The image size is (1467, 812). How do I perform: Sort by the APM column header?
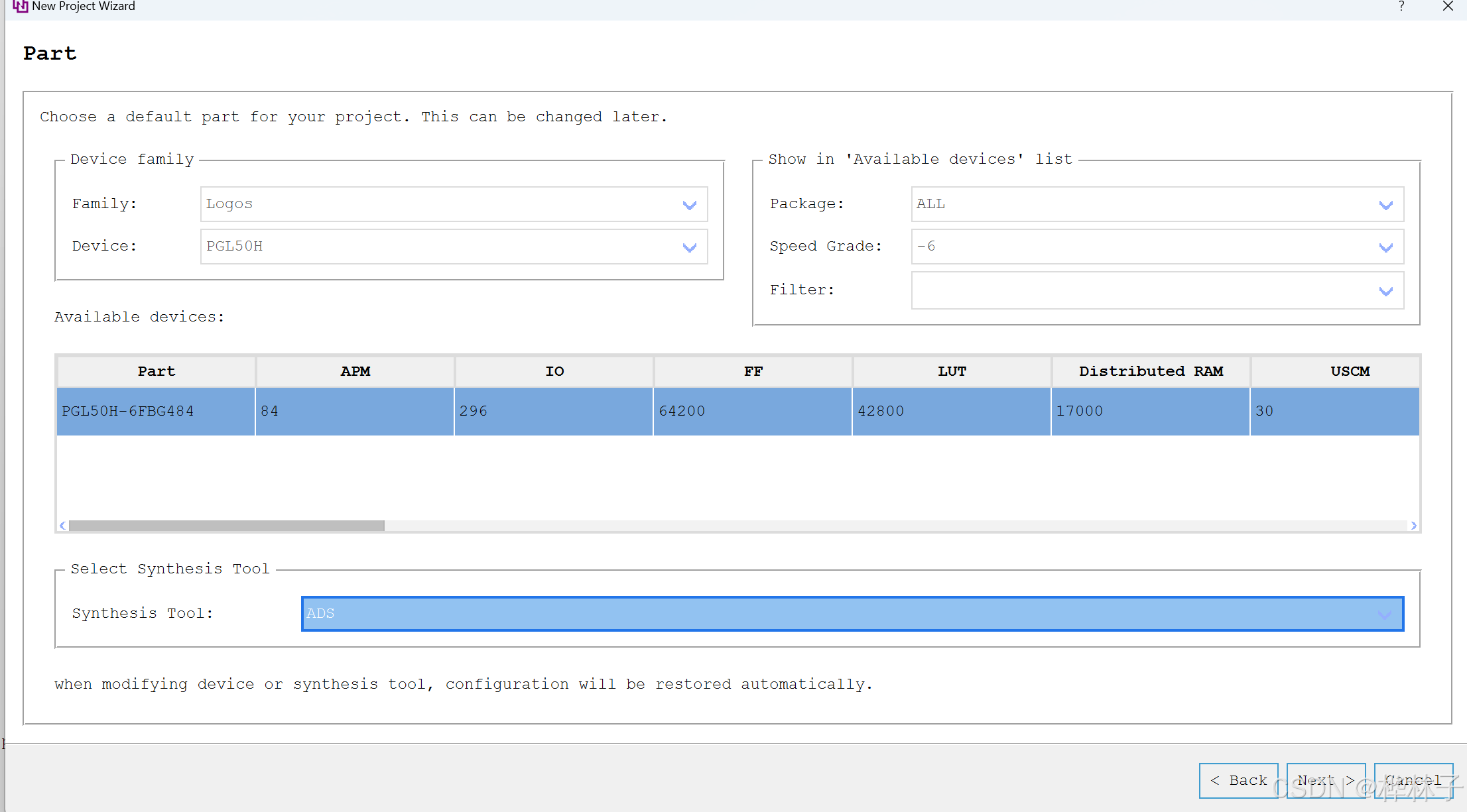(355, 371)
